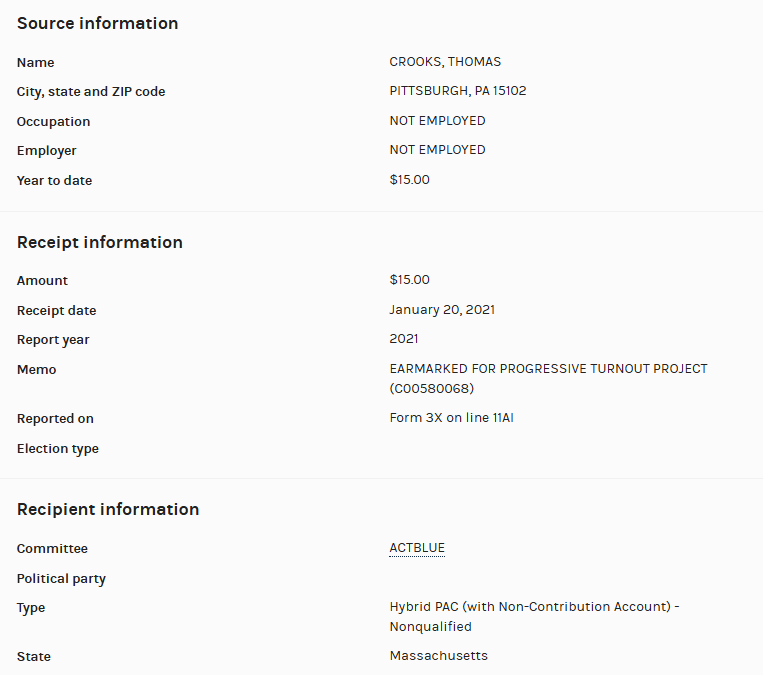Click the Source information heading

(97, 23)
